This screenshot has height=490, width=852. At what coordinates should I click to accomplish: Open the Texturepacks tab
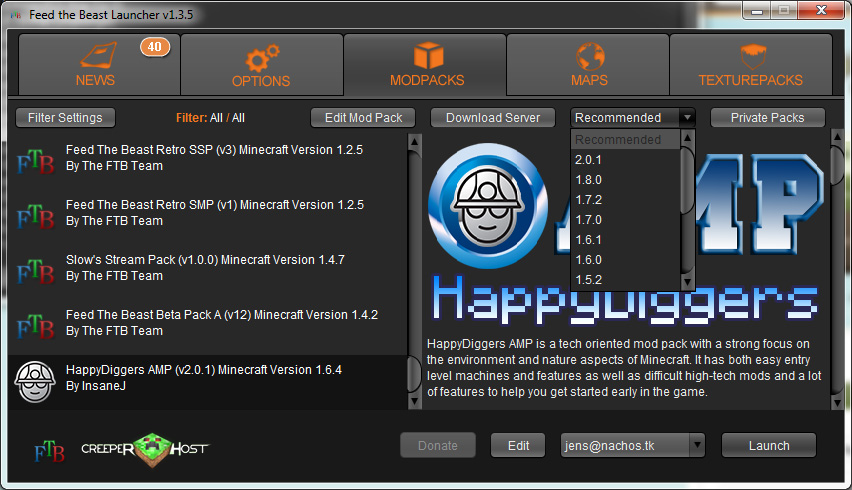coord(751,65)
